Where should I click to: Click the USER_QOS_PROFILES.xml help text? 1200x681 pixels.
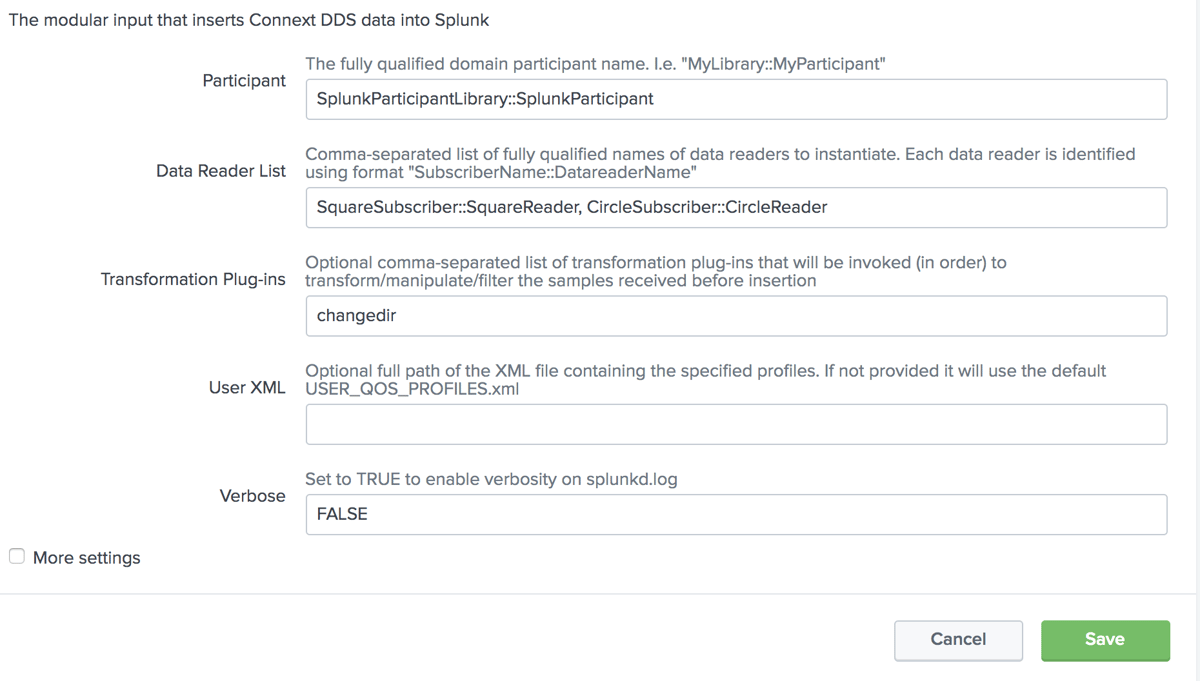[x=705, y=380]
